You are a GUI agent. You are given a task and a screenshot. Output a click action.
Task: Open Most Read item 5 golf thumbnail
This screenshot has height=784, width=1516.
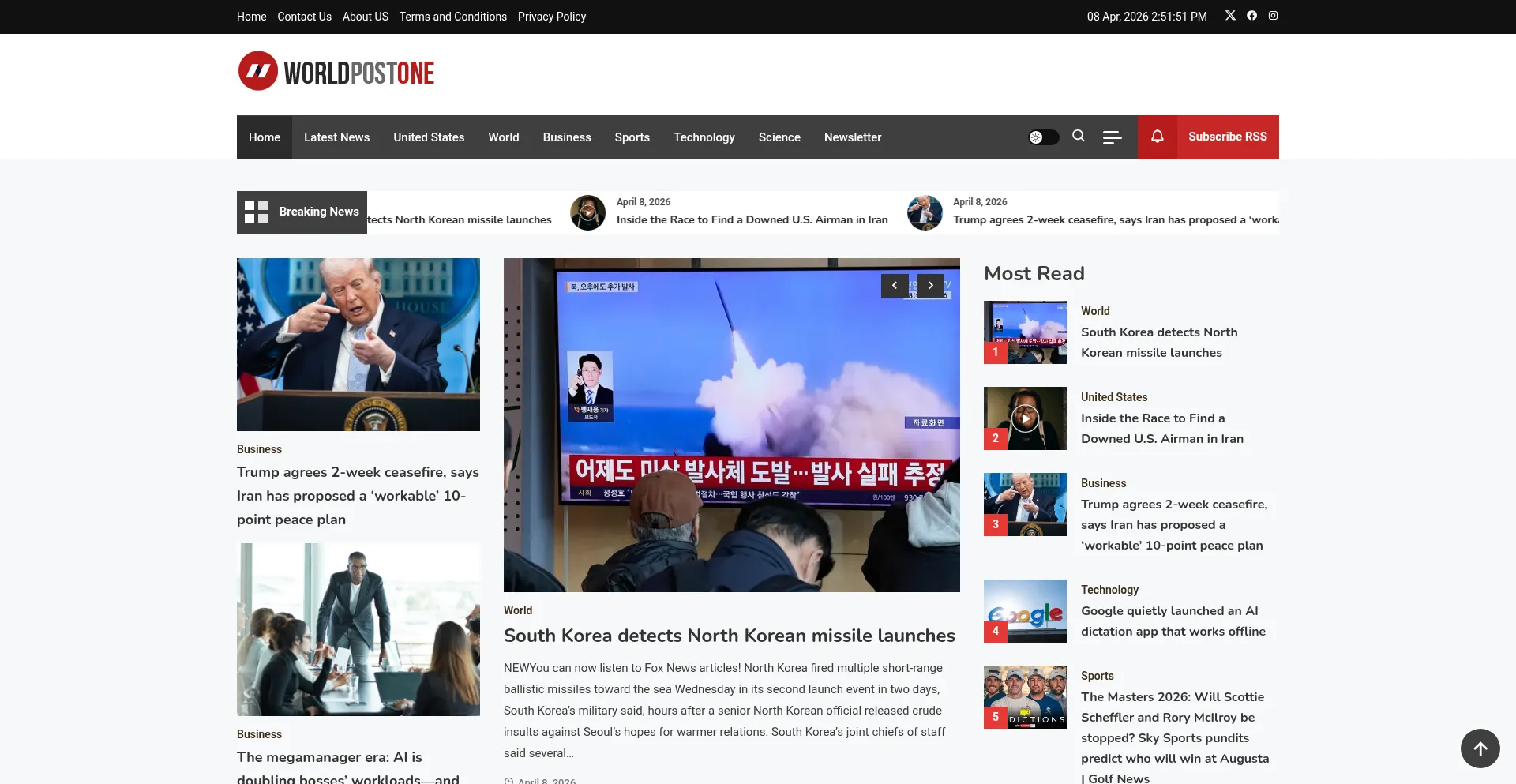[x=1025, y=697]
